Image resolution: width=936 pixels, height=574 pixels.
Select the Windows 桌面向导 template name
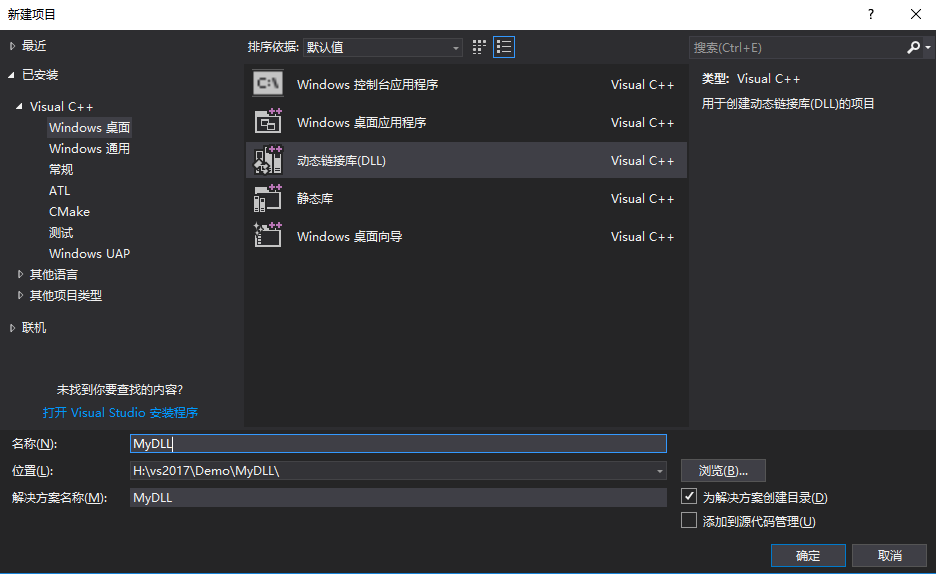[350, 236]
